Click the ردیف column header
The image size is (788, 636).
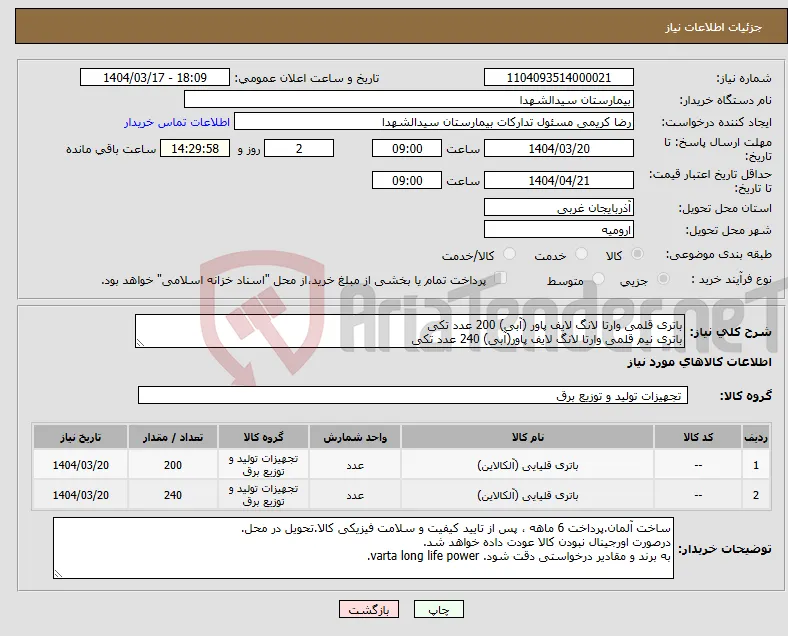755,437
